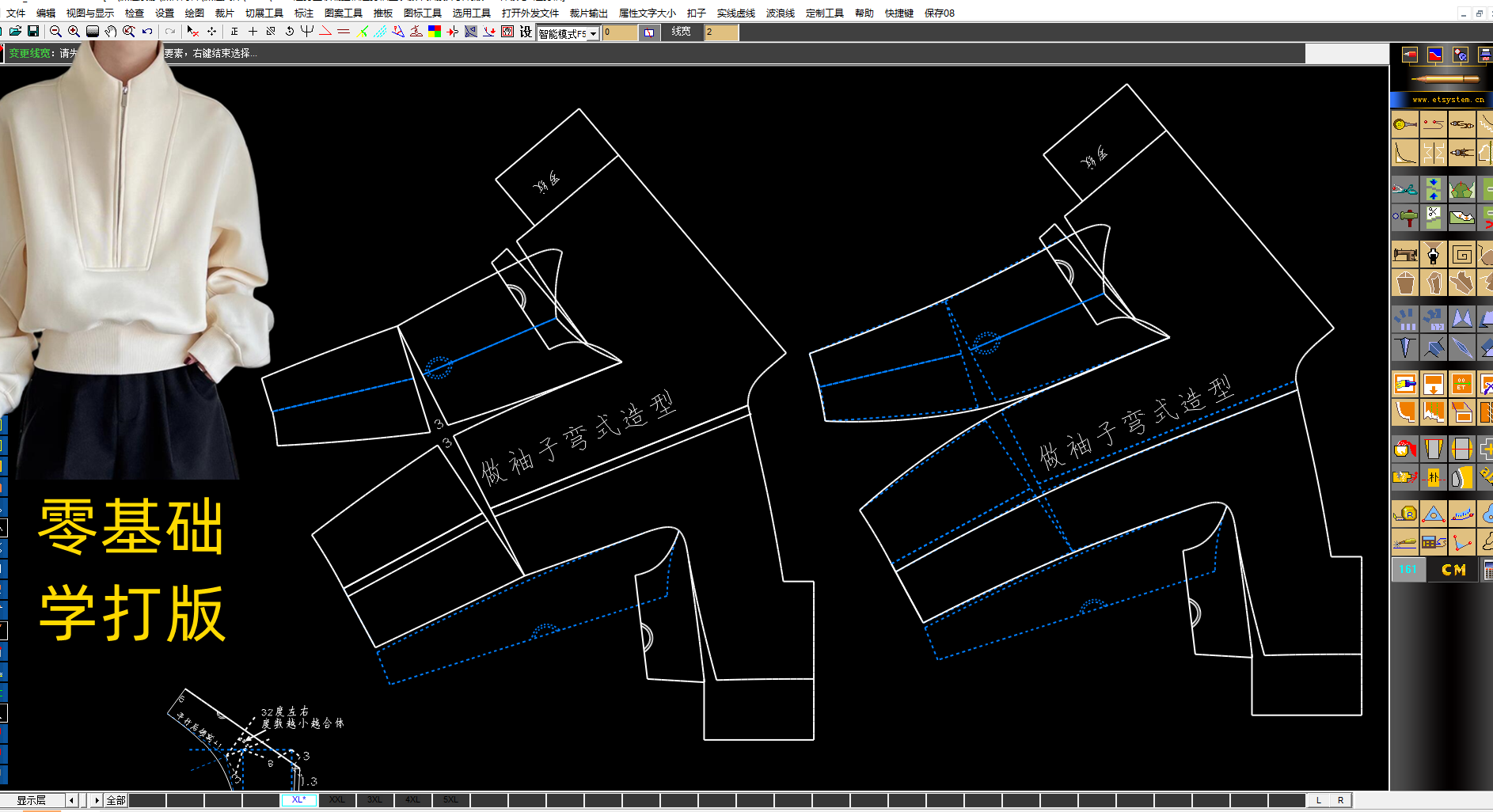Screen dimensions: 1493x812
Task: Select the tape measure tool icon
Action: (x=1405, y=514)
